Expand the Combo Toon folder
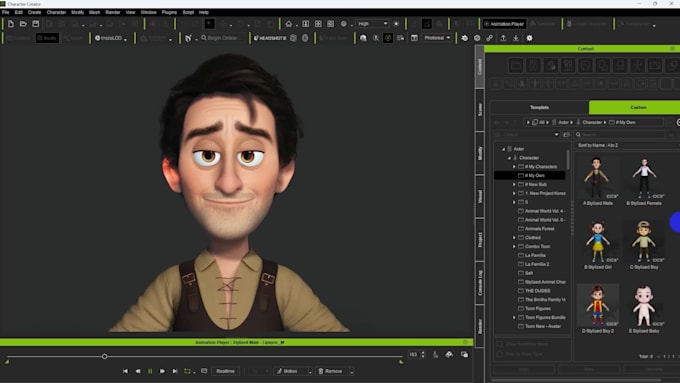 pyautogui.click(x=514, y=246)
